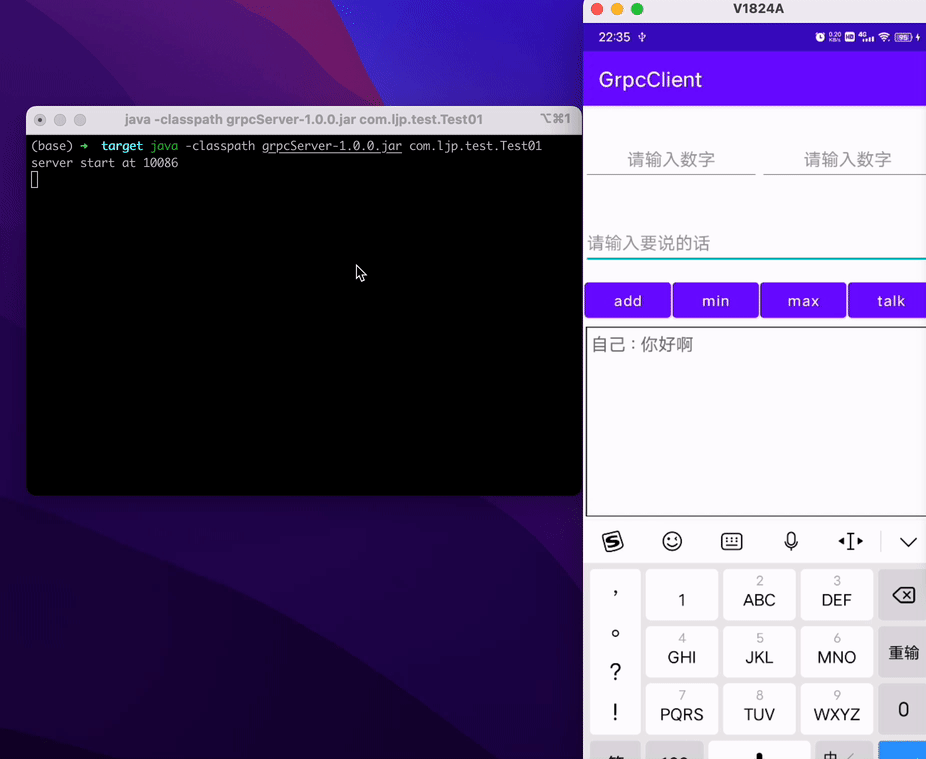Screen dimensions: 926x759
Task: Tap the 3 DEF key
Action: point(836,595)
